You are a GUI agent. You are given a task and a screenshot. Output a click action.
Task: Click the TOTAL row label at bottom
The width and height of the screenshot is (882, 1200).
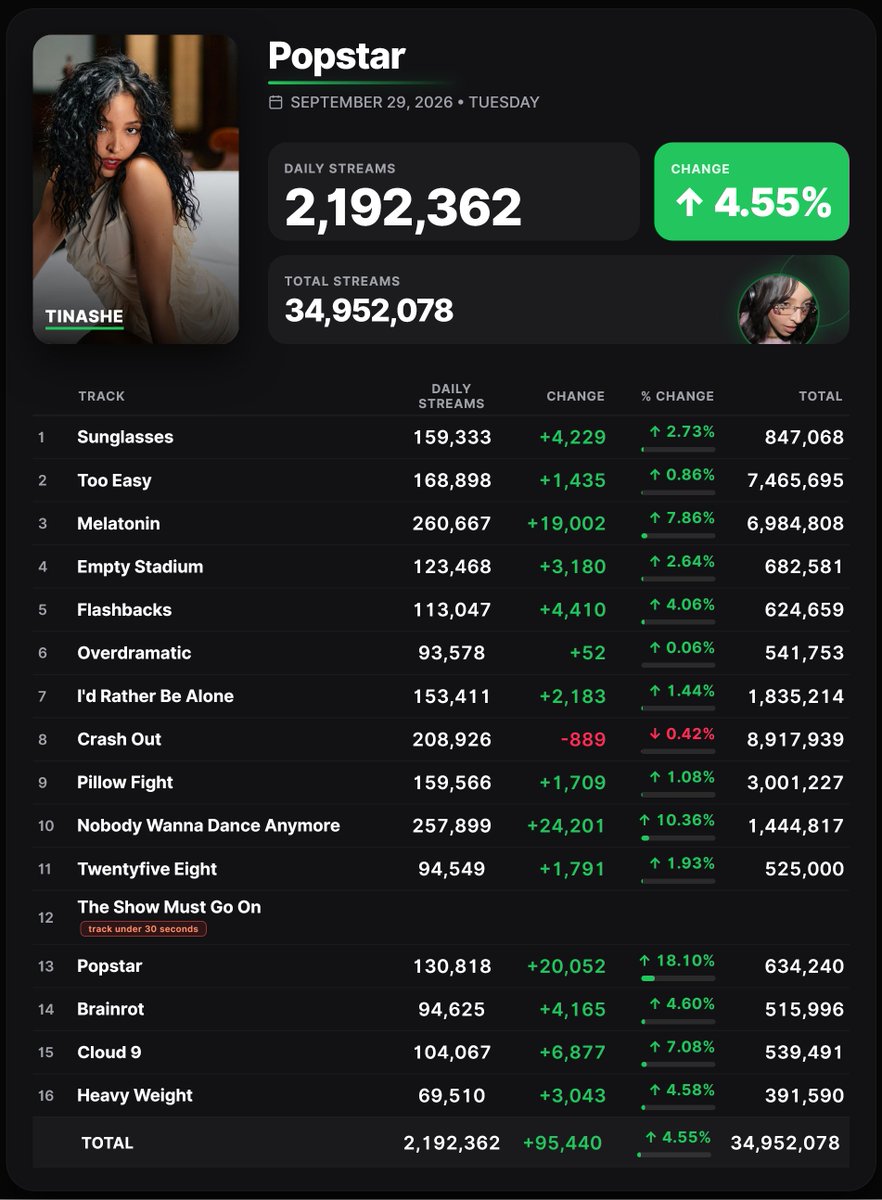point(106,1143)
